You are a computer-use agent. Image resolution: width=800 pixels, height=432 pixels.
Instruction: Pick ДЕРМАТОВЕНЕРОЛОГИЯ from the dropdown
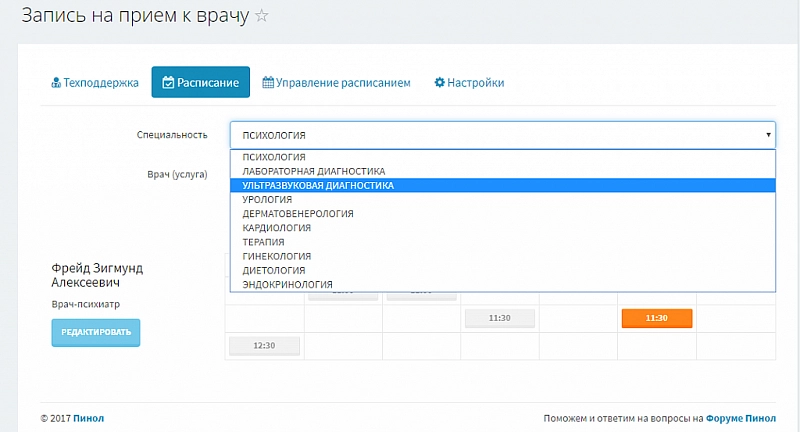[298, 213]
